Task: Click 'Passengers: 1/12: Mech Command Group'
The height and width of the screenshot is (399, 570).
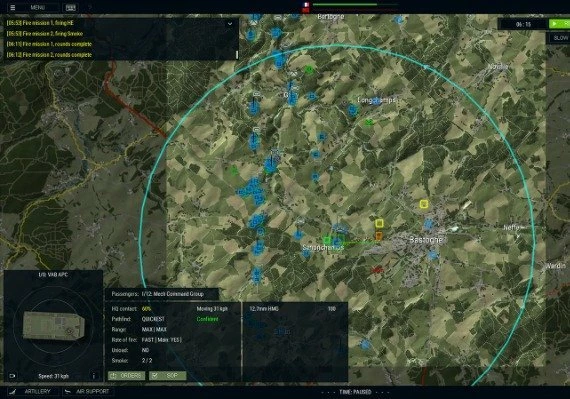Action: coord(157,294)
